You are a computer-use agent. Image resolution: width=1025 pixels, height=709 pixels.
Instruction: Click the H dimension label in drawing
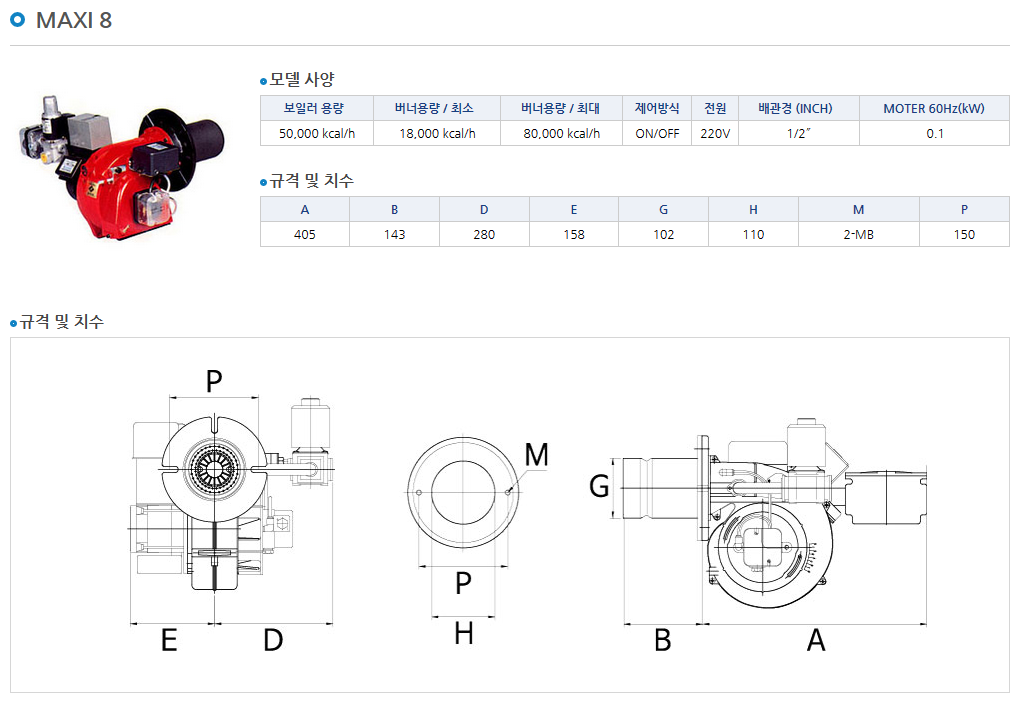[x=463, y=633]
